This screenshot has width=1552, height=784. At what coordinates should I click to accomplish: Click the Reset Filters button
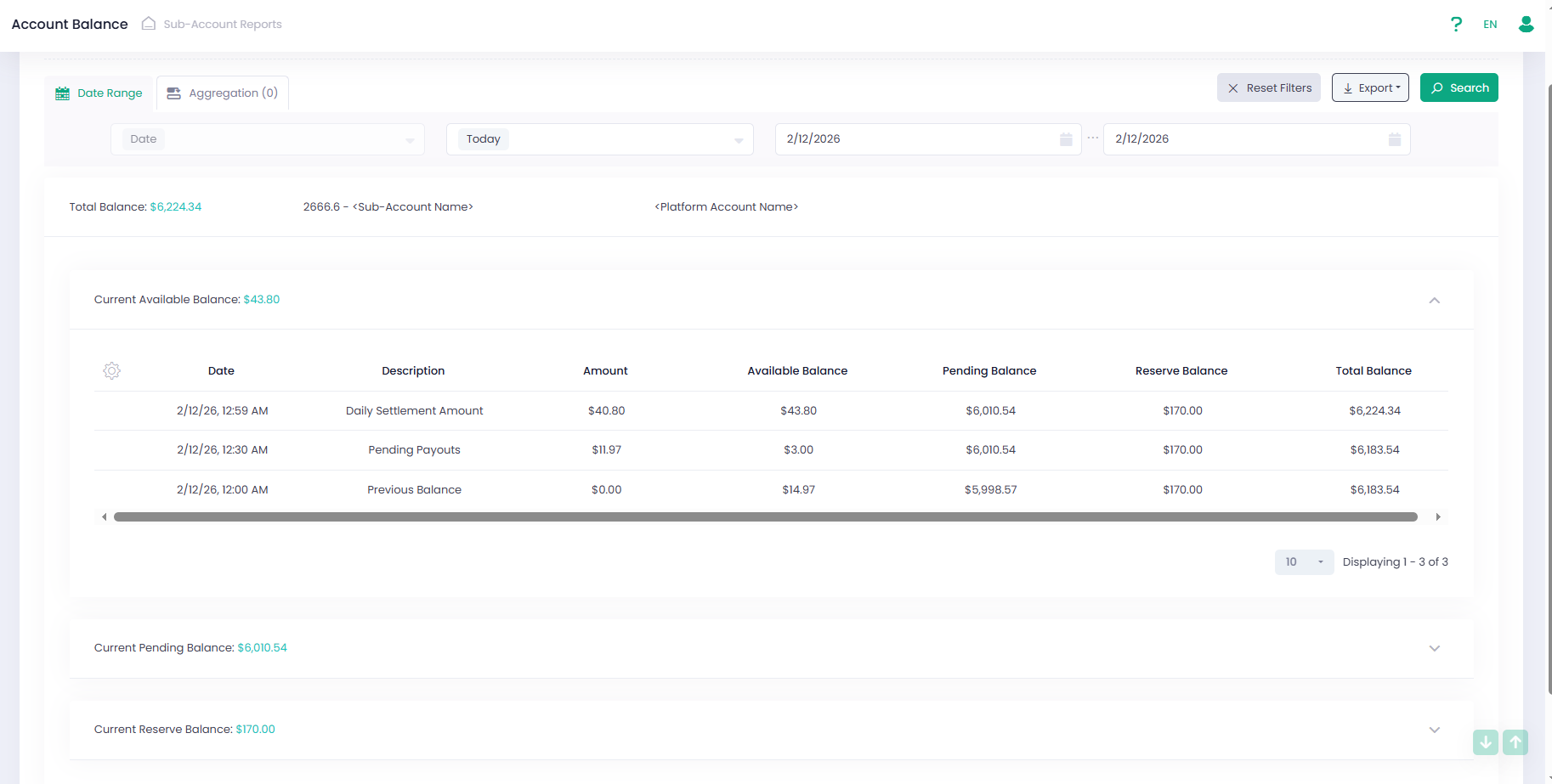click(x=1268, y=88)
